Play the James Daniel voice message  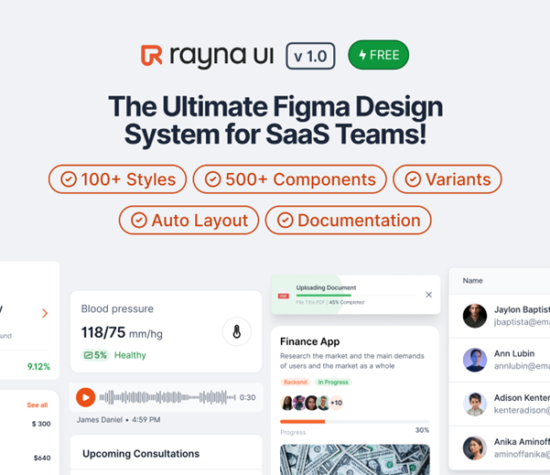(x=86, y=397)
